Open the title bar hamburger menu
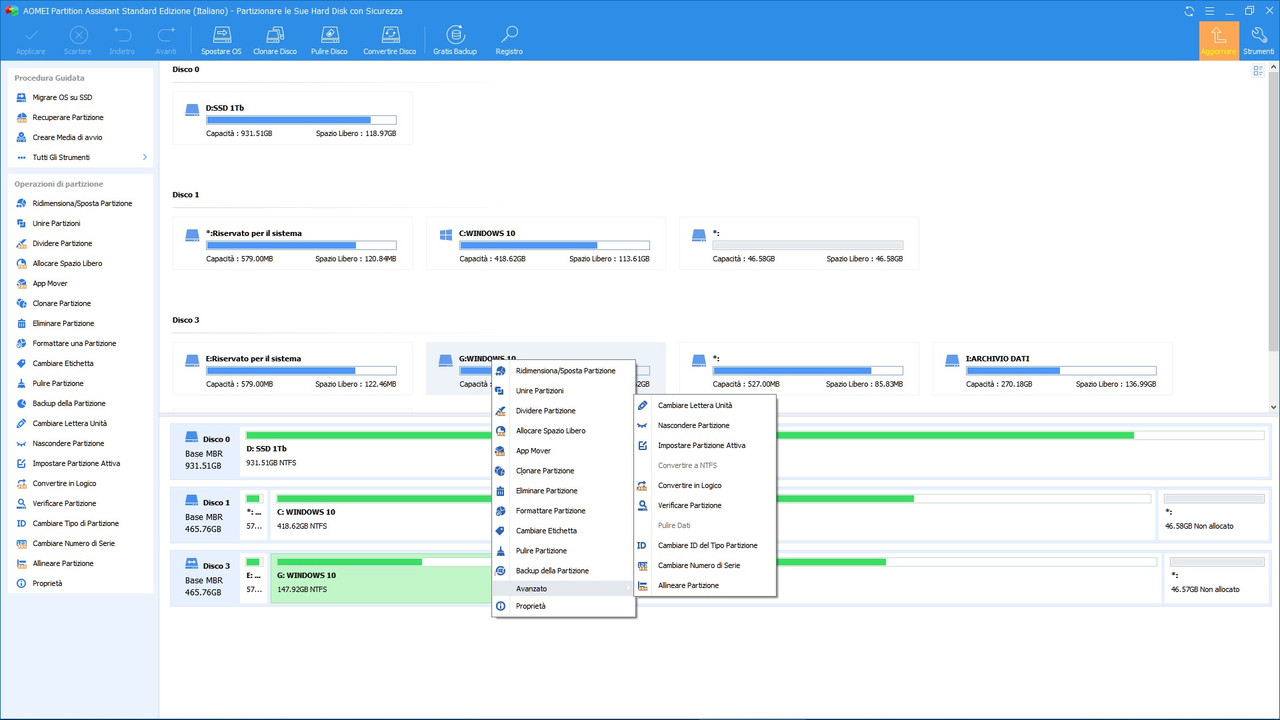1280x720 pixels. (1208, 10)
